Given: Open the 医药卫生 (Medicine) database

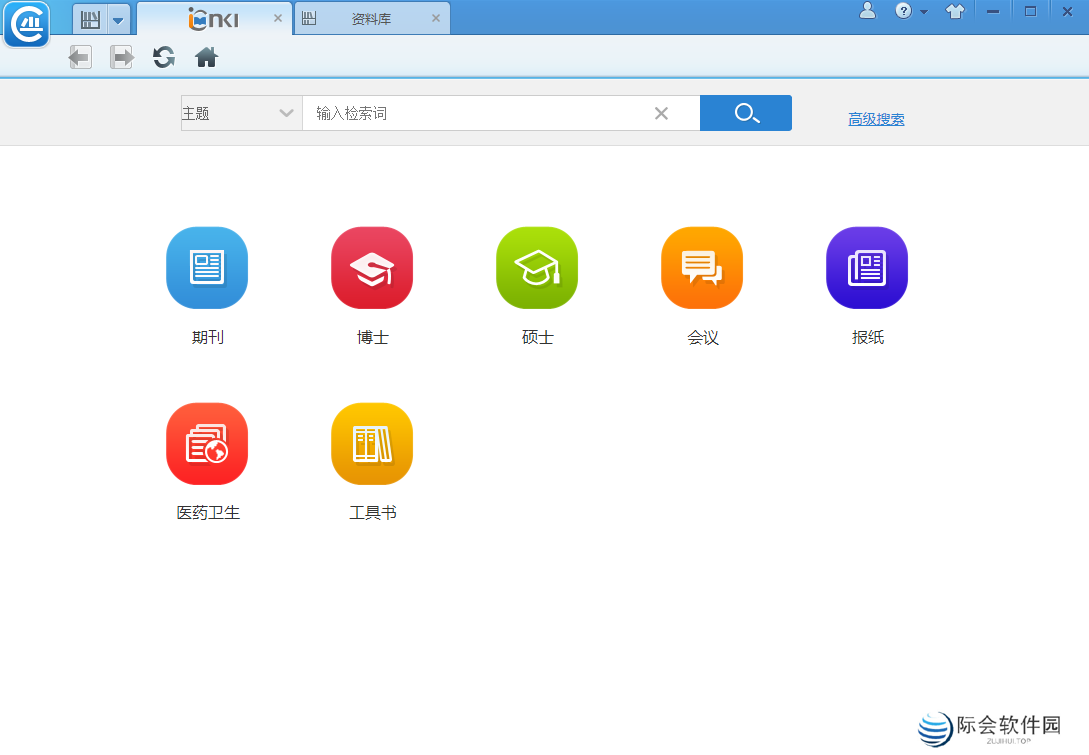Looking at the screenshot, I should [x=207, y=443].
